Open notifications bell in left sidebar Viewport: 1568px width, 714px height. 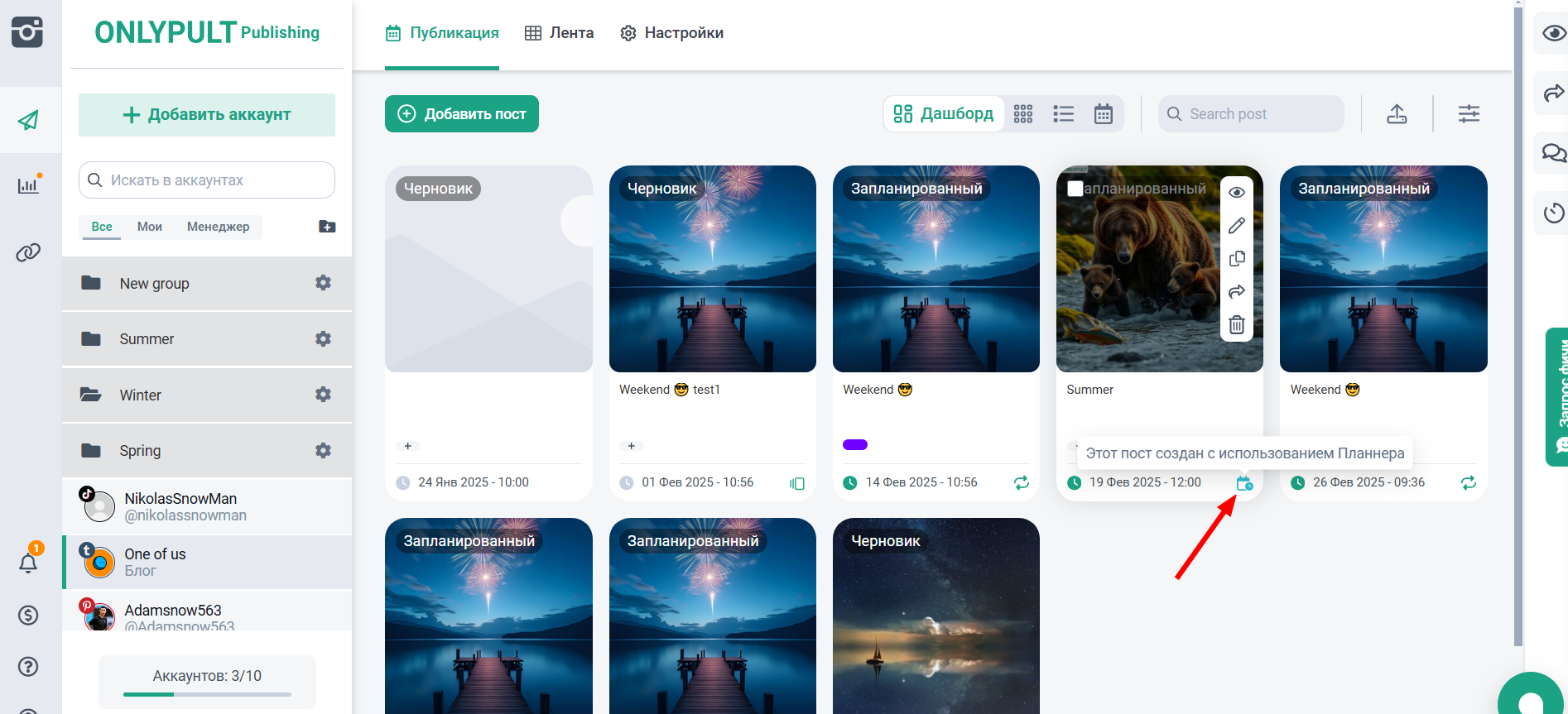28,563
